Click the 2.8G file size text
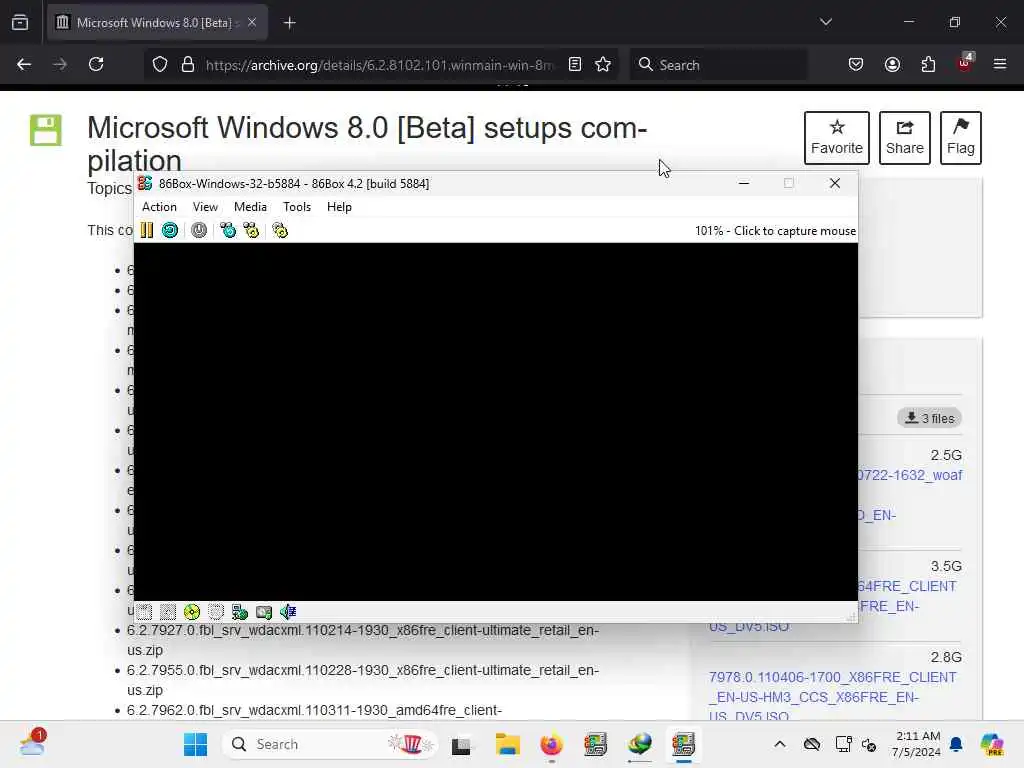Screen dimensions: 1024x768 [946, 657]
